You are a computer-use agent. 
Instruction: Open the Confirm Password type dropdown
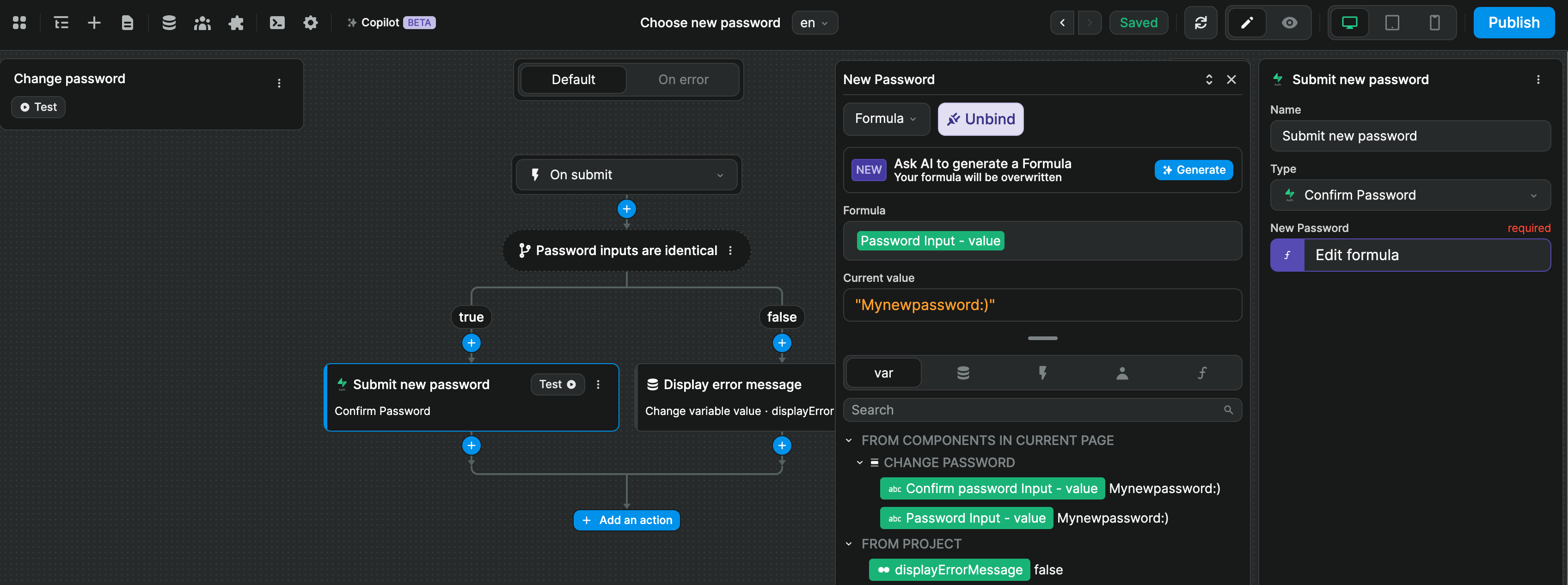[1410, 195]
